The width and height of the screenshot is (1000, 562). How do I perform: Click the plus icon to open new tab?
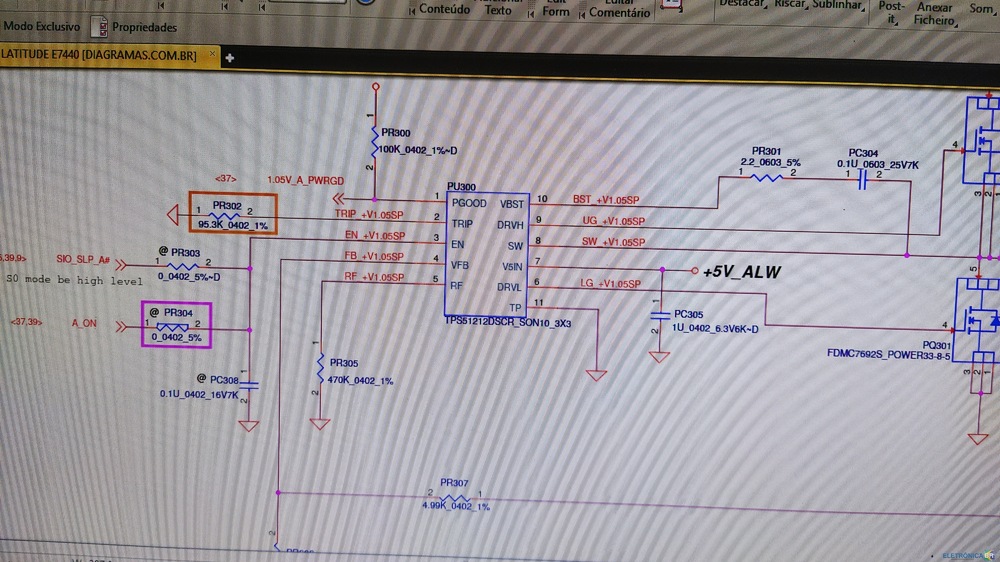(x=229, y=58)
